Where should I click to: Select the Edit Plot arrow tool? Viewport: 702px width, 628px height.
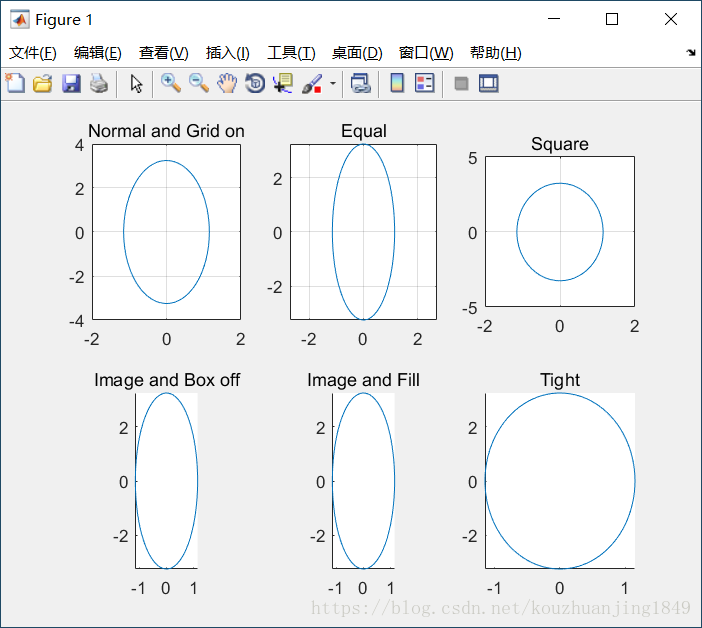point(136,83)
